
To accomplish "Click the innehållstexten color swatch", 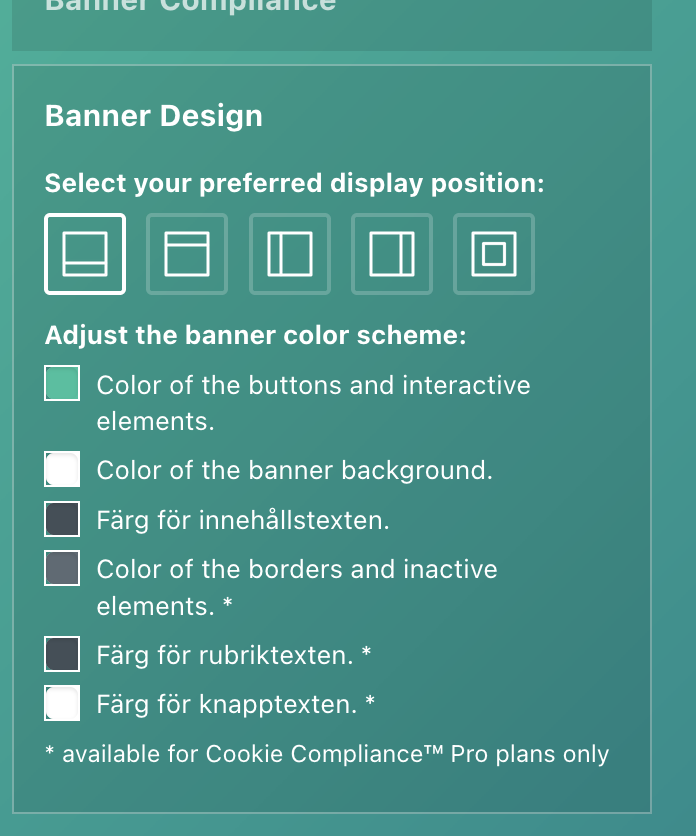I will coord(62,520).
